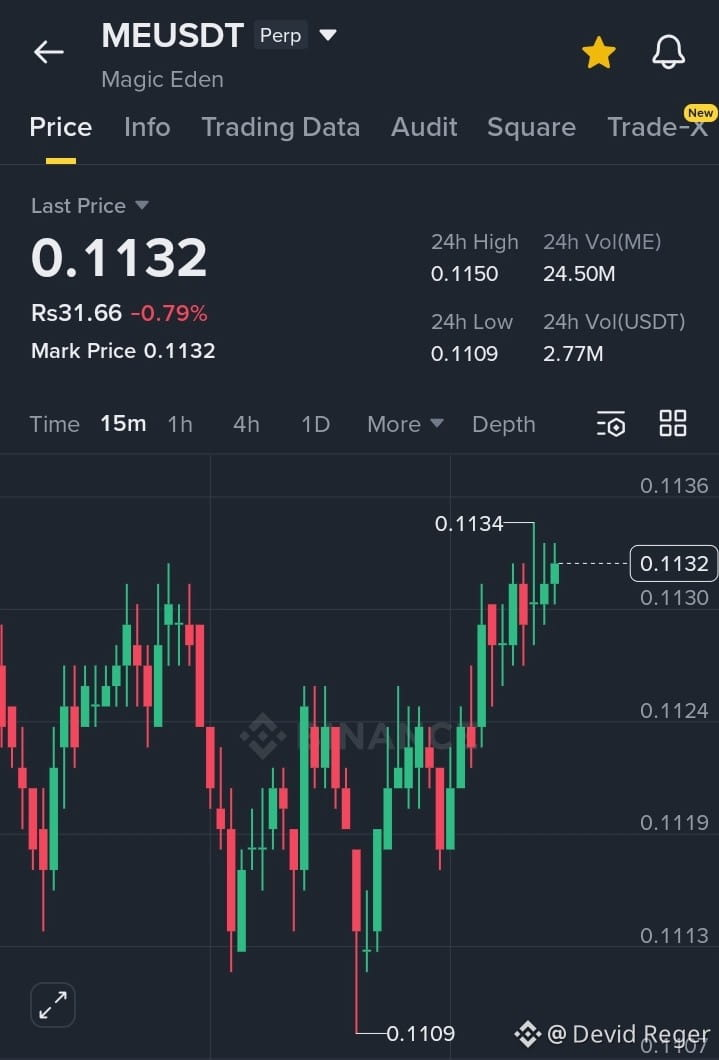Switch chart to 4h interval

tap(246, 424)
